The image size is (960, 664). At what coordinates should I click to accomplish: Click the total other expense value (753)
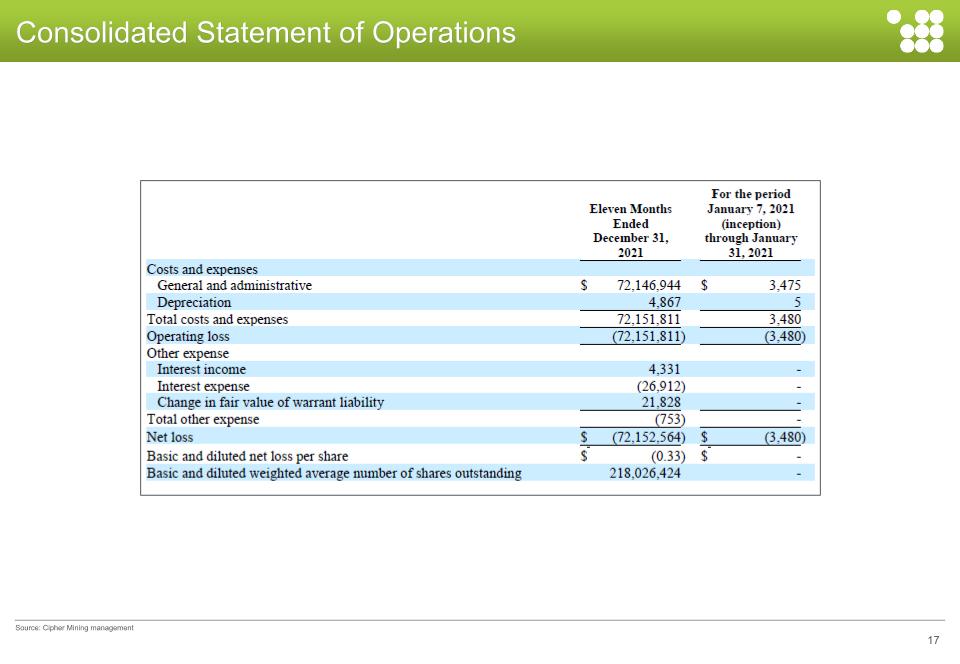pyautogui.click(x=670, y=420)
